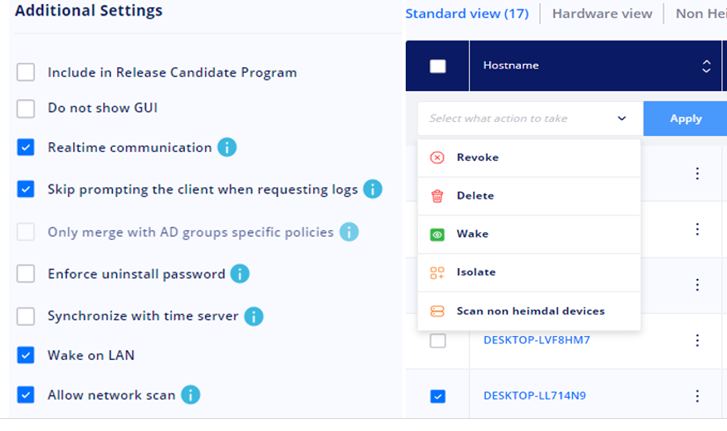
Task: Enable Include in Release Candidate Program checkbox
Action: tap(26, 72)
